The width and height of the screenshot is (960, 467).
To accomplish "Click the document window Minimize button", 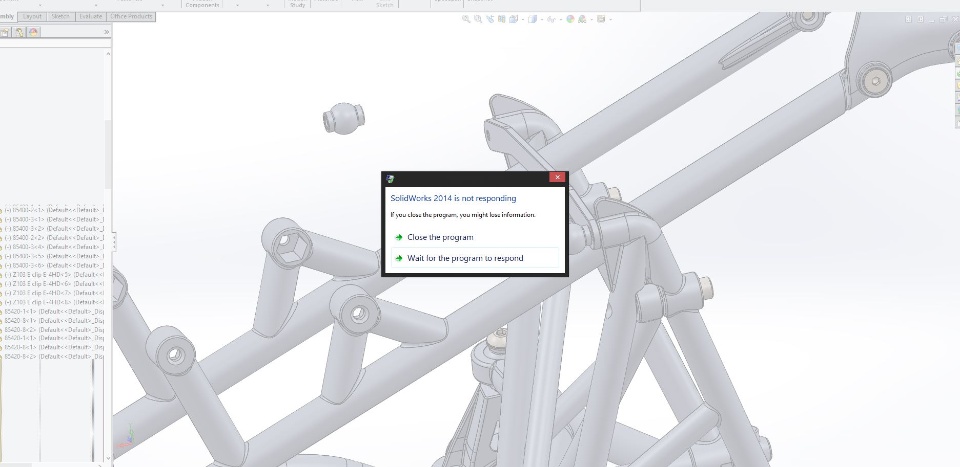I will tap(931, 20).
